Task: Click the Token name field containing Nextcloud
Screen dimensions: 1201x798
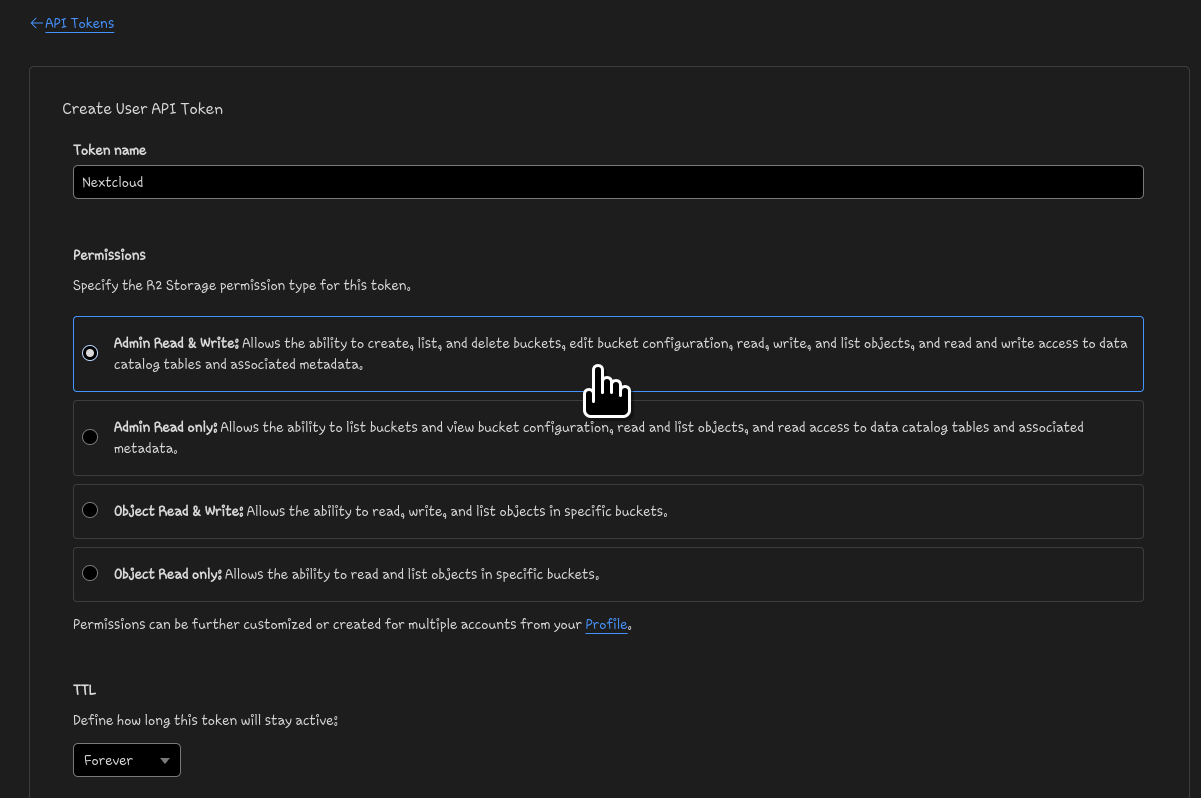Action: (x=607, y=182)
